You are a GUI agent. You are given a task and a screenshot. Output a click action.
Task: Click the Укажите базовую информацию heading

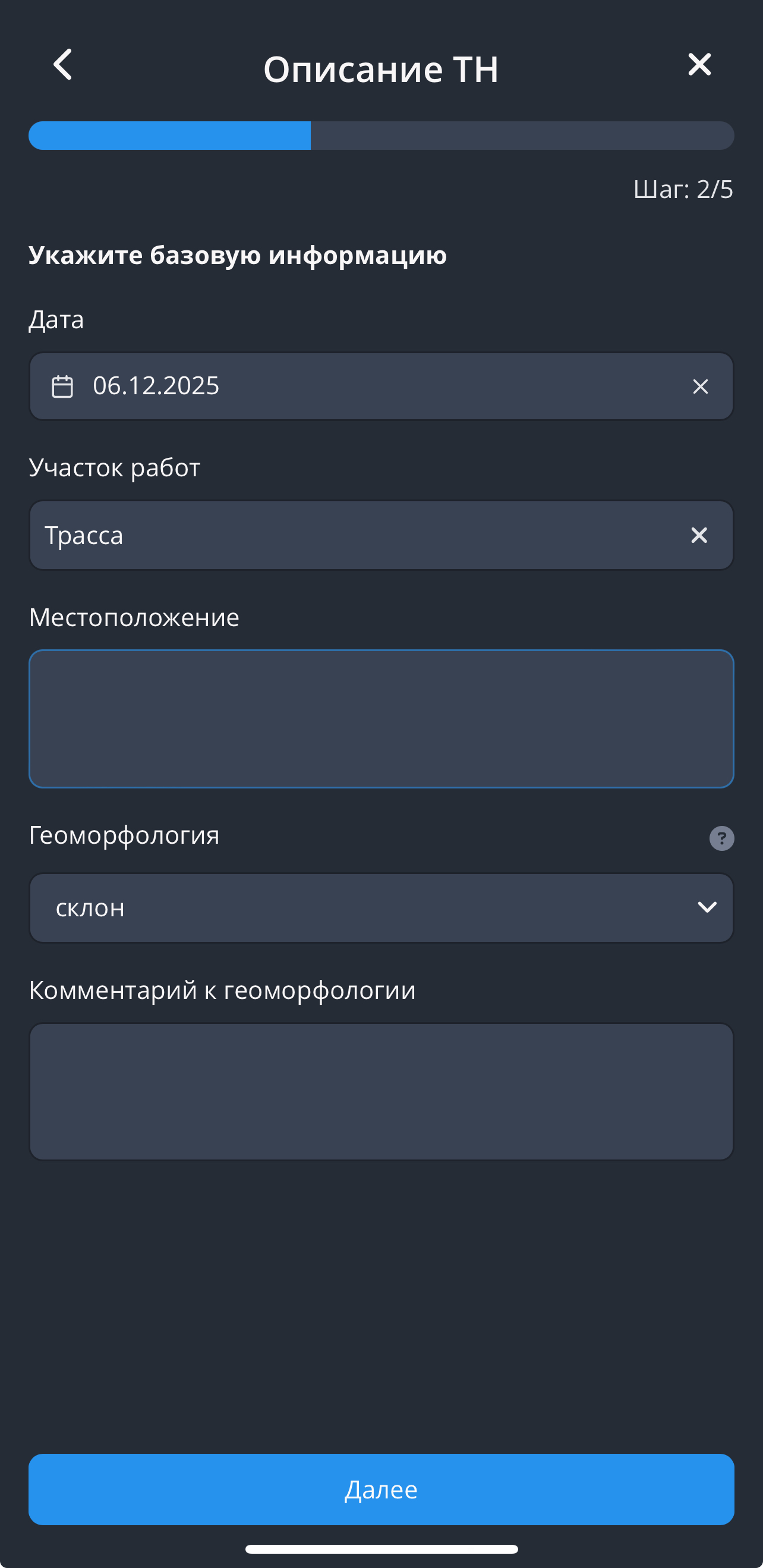[x=238, y=255]
